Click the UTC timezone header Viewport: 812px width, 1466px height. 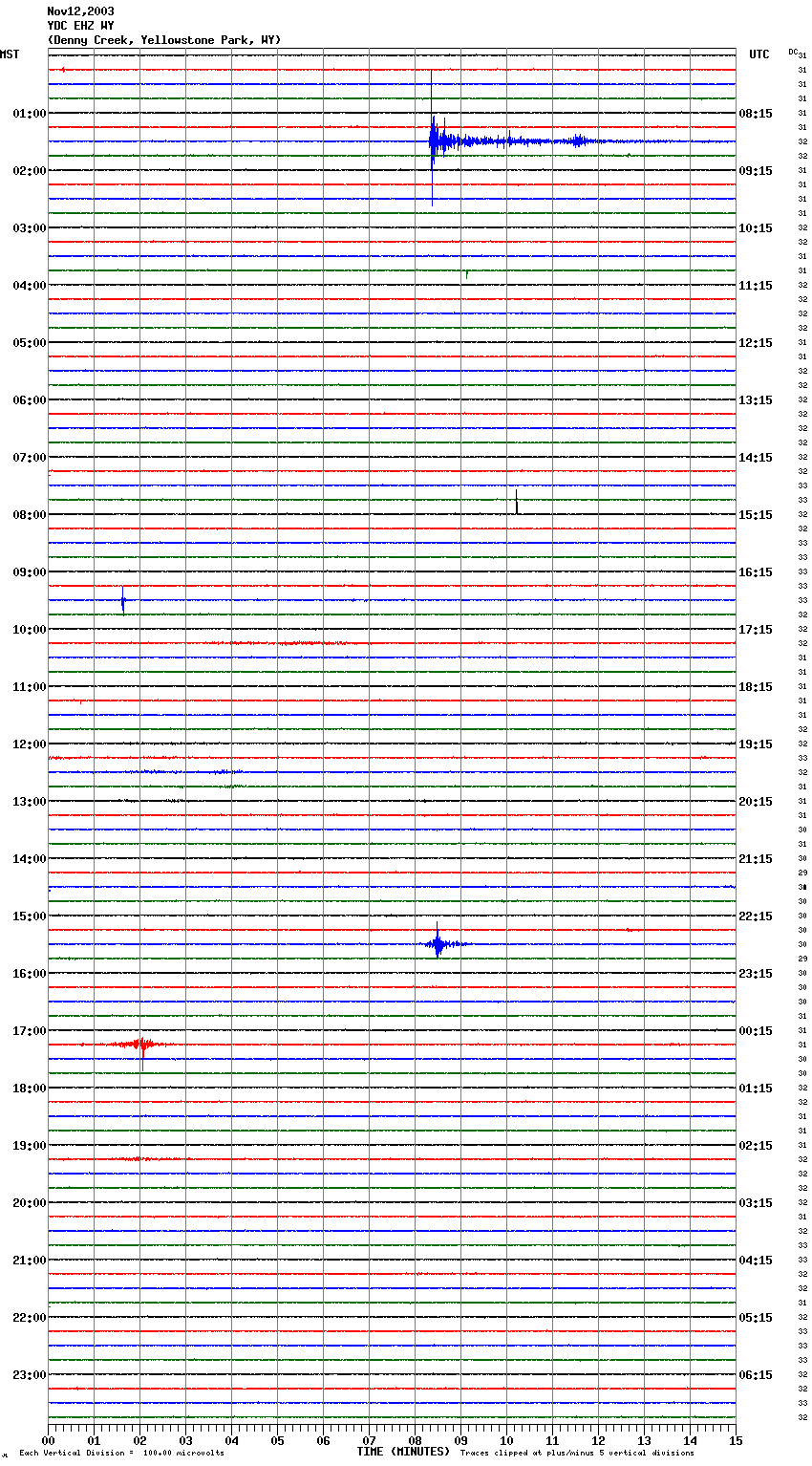[759, 54]
